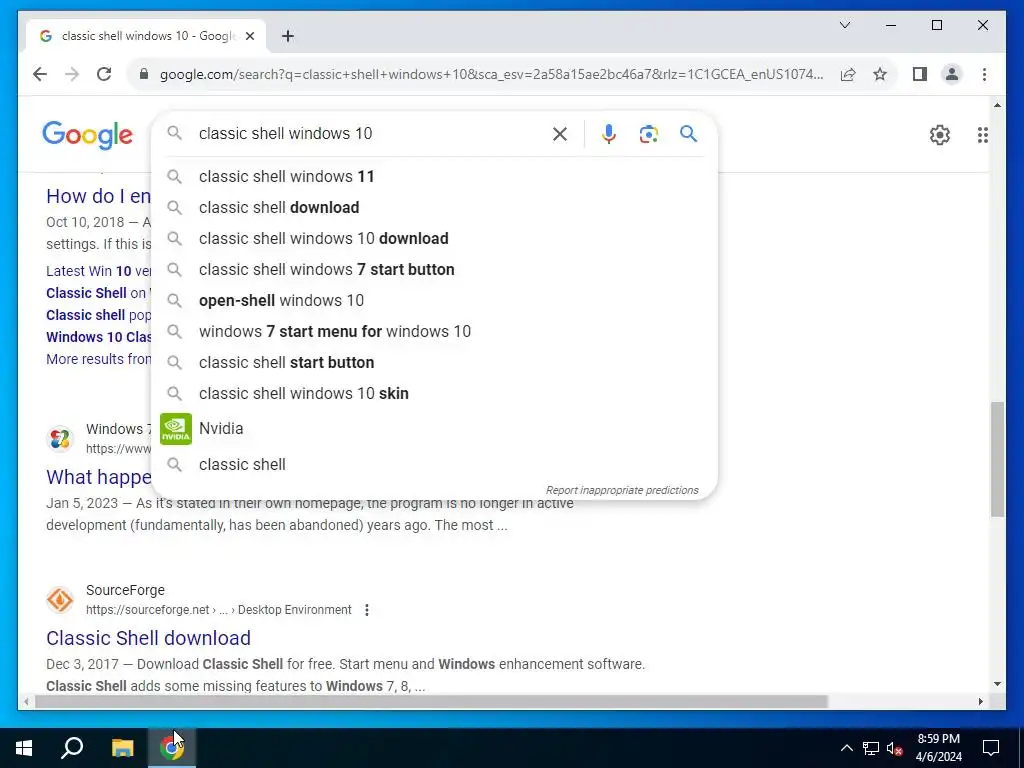
Task: Bookmark this tab with the star icon
Action: (880, 74)
